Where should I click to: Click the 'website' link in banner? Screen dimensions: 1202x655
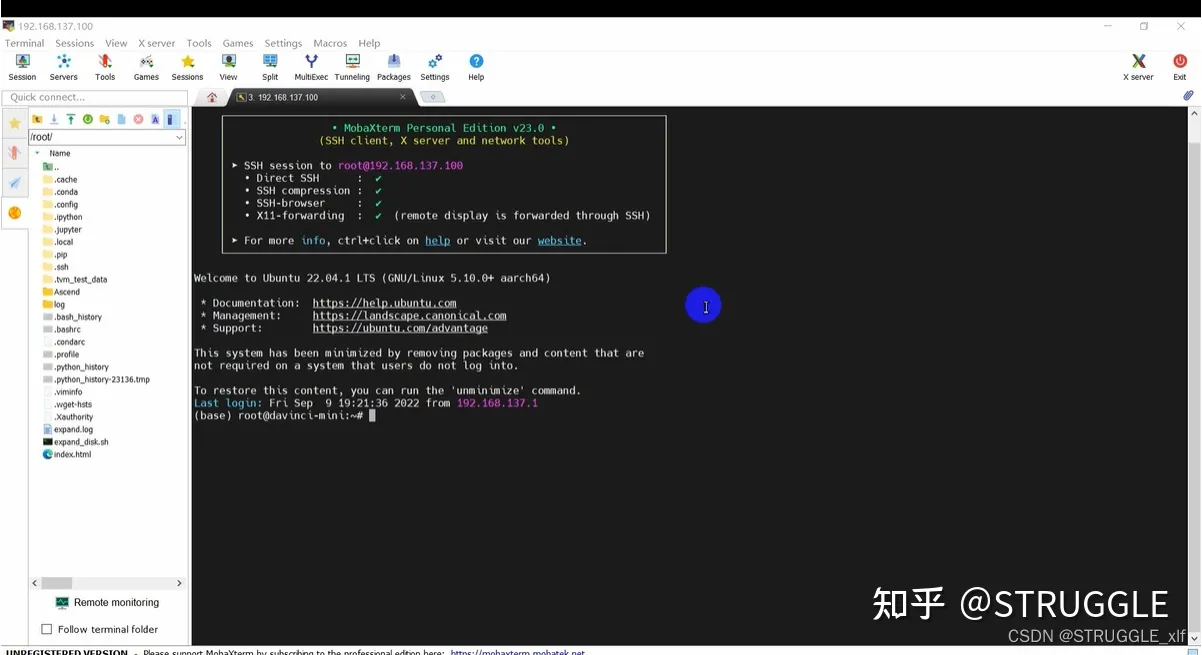tap(559, 240)
